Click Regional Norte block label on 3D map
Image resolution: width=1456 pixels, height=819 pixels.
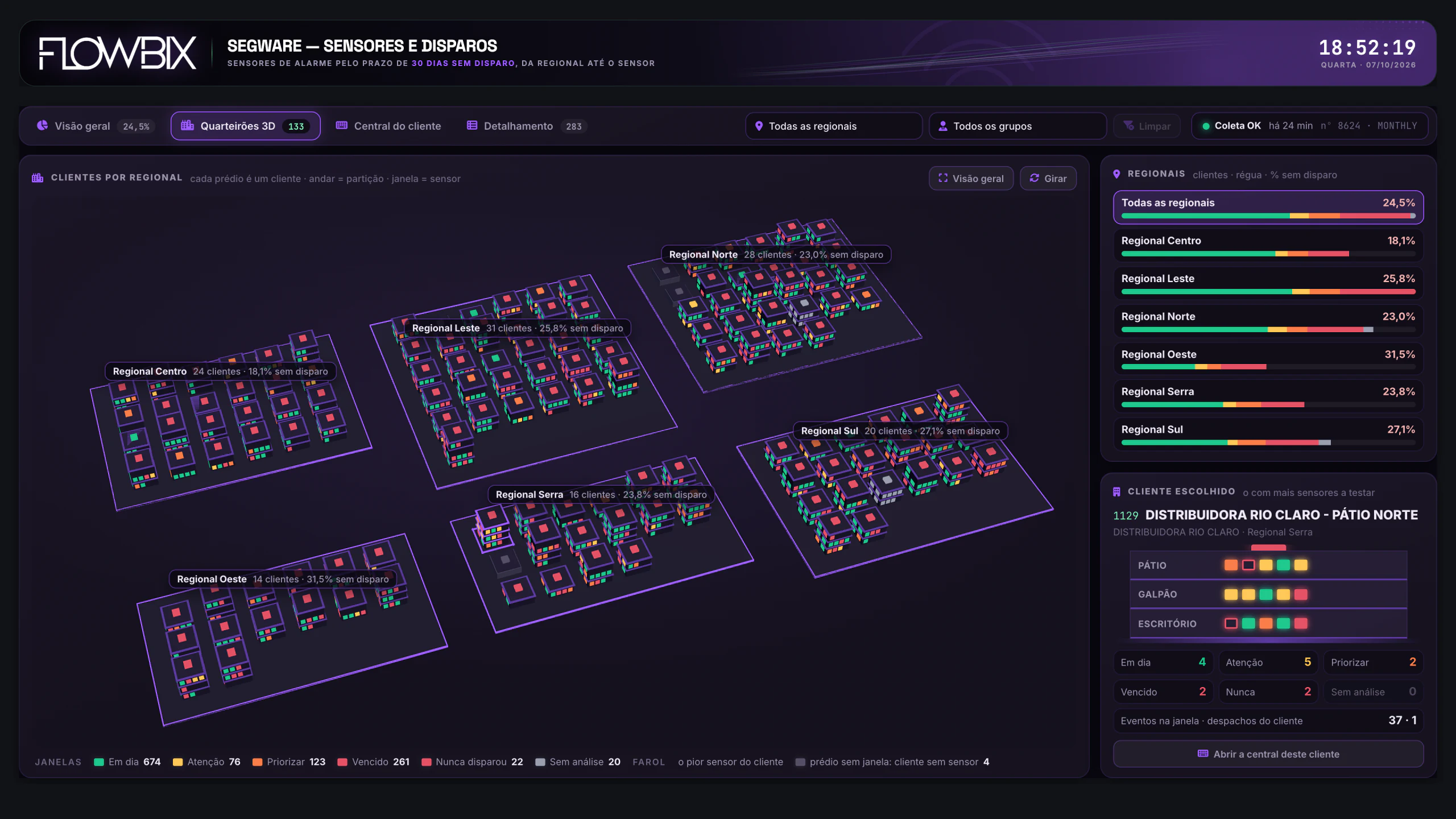pos(776,254)
